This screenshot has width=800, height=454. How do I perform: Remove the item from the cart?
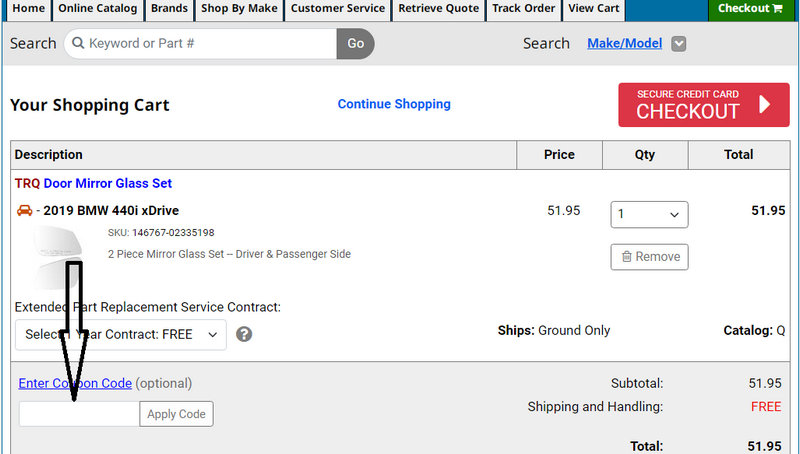point(649,257)
